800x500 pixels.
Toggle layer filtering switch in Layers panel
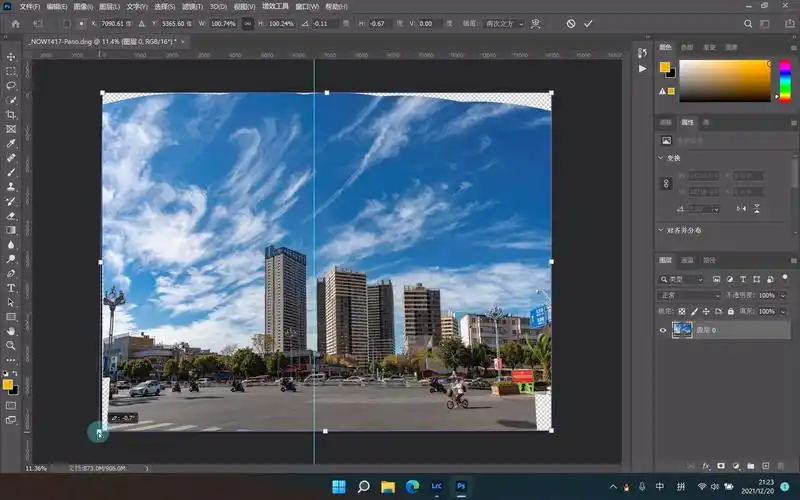[x=786, y=279]
